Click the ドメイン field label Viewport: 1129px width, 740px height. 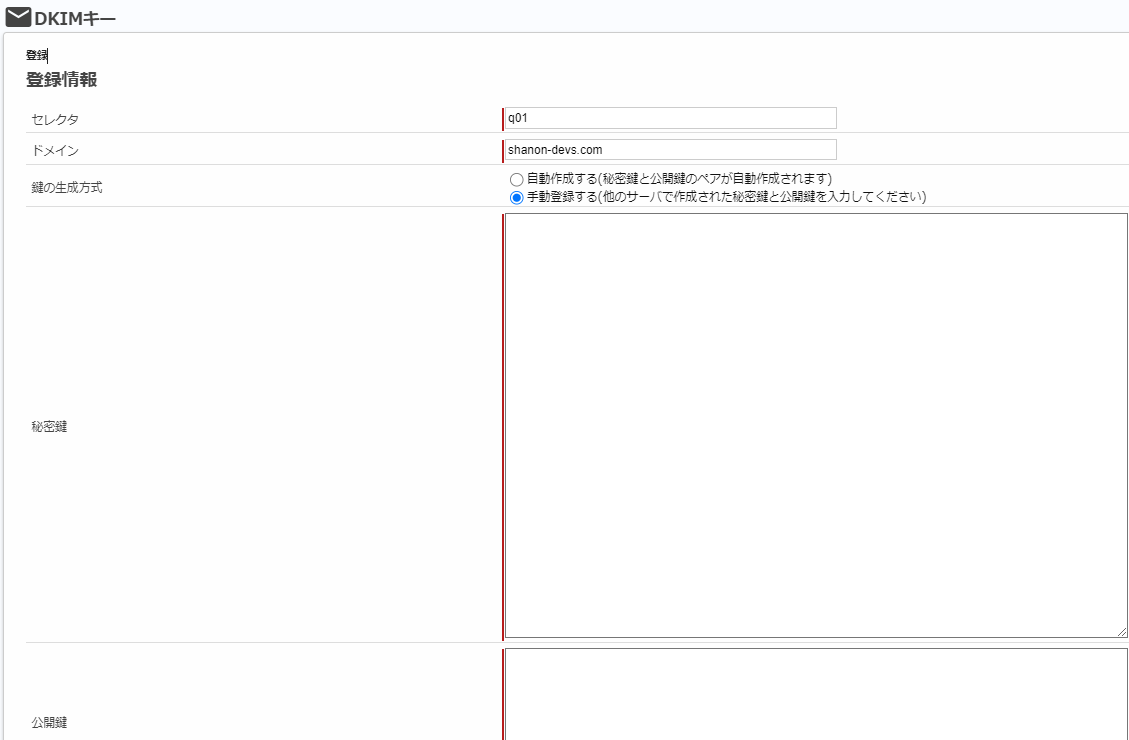coord(55,151)
